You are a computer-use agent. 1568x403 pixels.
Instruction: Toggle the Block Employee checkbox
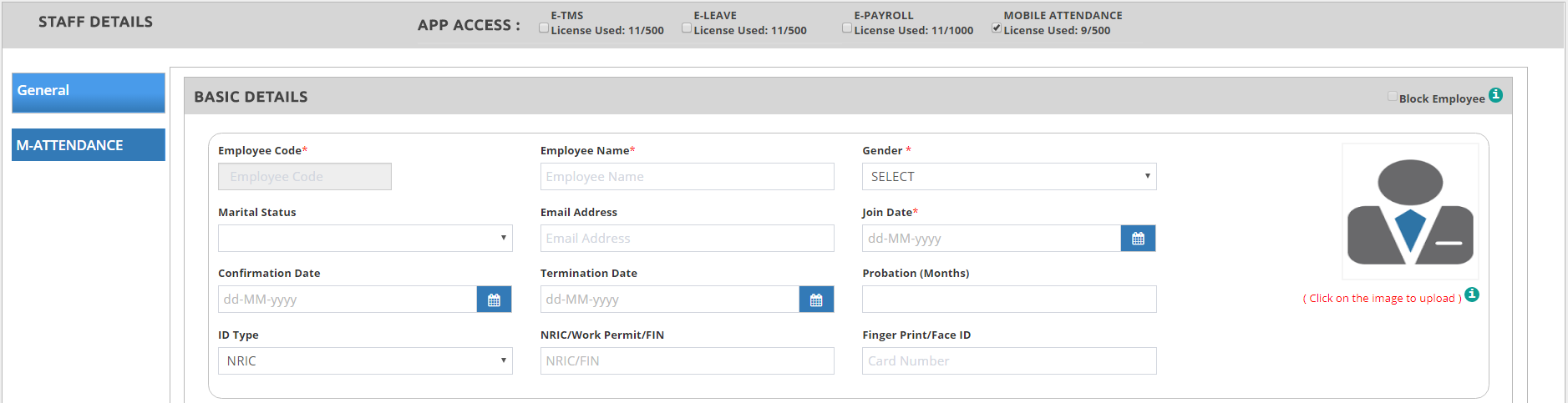coord(1393,97)
